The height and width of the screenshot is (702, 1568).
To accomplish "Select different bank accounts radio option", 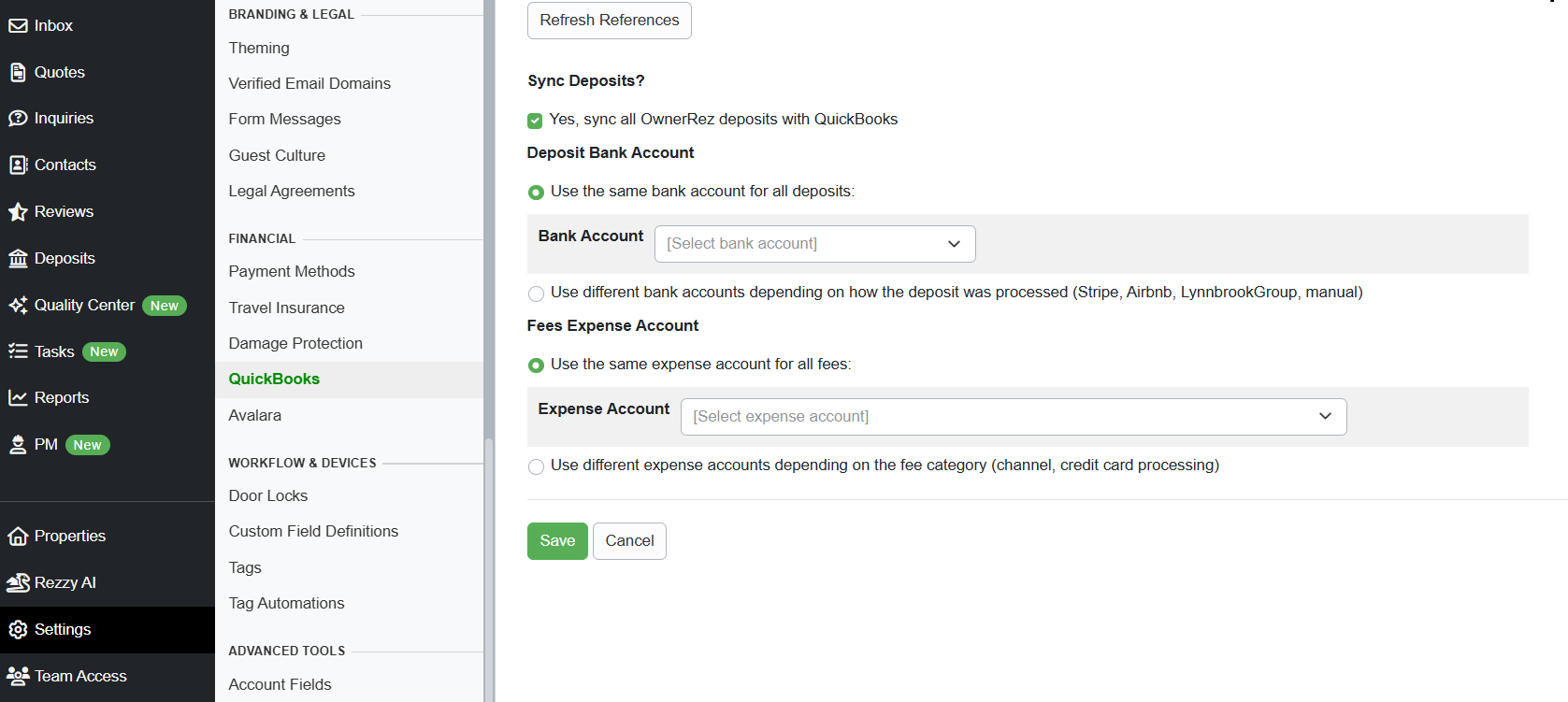I will (x=536, y=294).
